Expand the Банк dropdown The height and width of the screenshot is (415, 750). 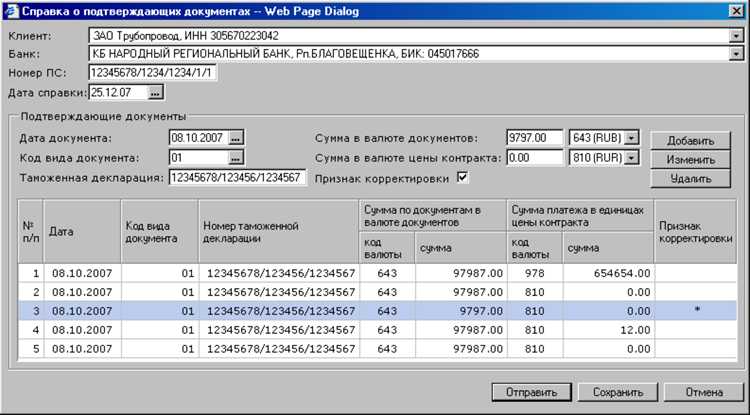pos(736,54)
